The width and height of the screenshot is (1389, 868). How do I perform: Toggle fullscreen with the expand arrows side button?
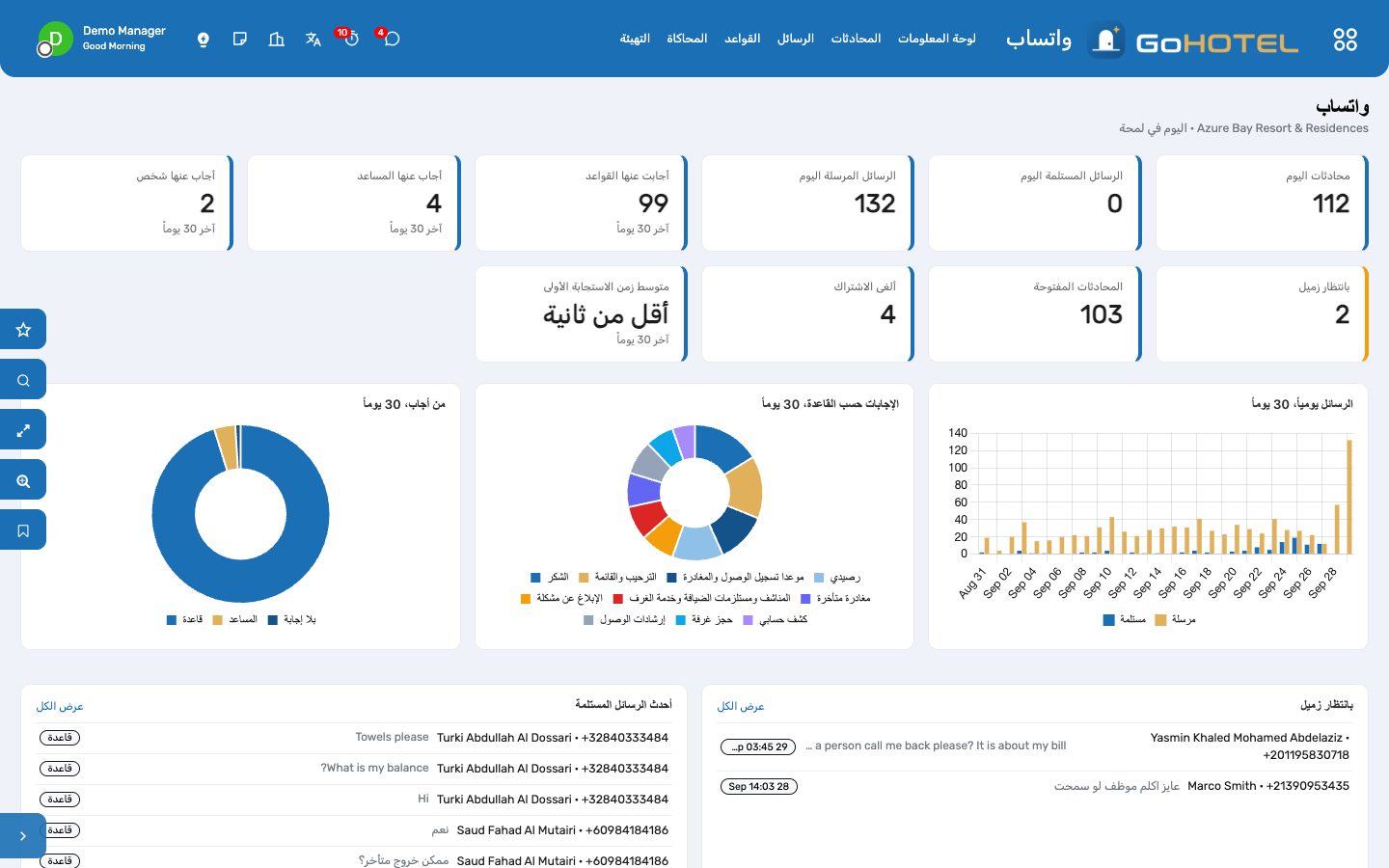23,430
